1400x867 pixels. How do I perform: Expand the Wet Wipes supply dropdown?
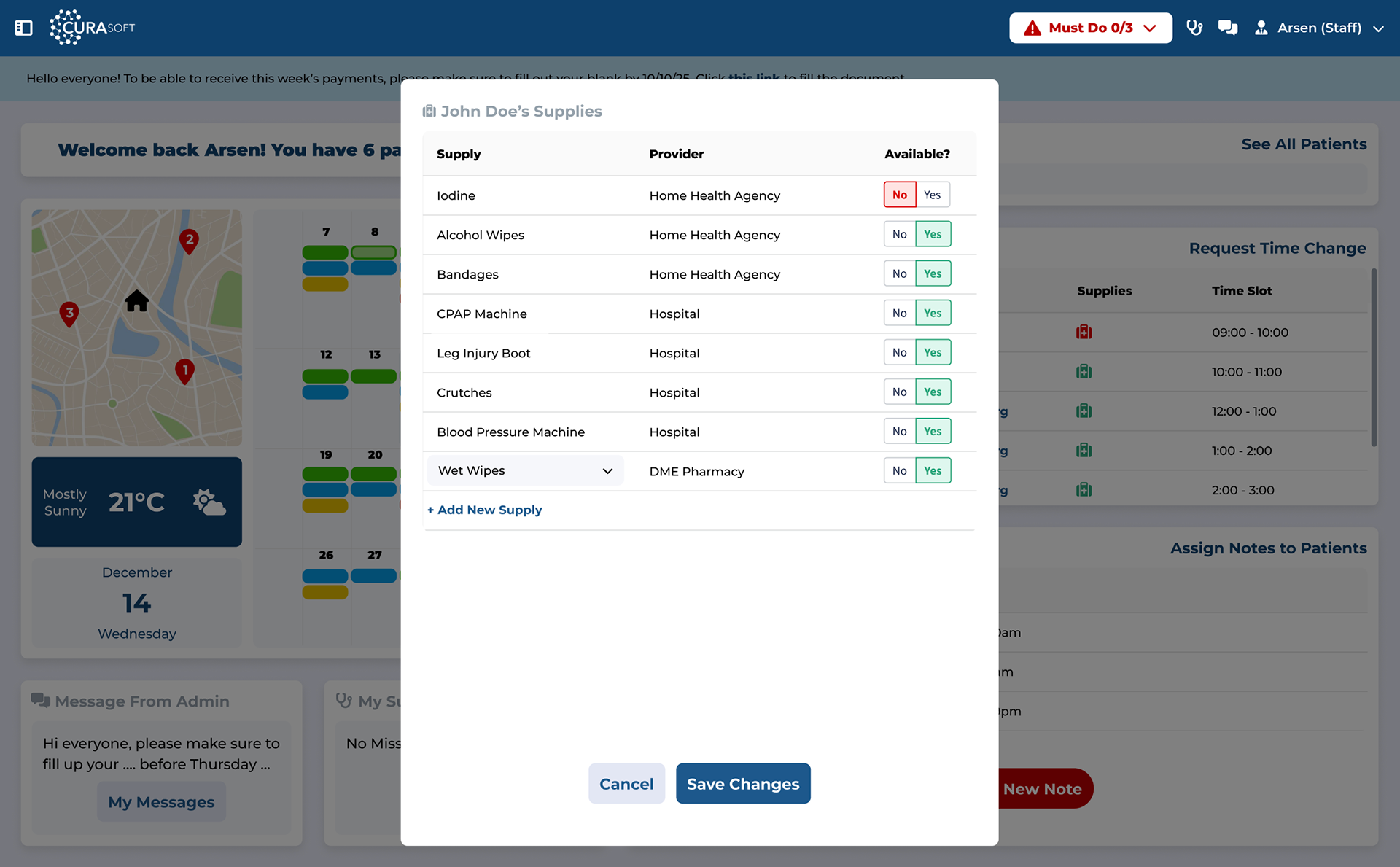point(525,470)
